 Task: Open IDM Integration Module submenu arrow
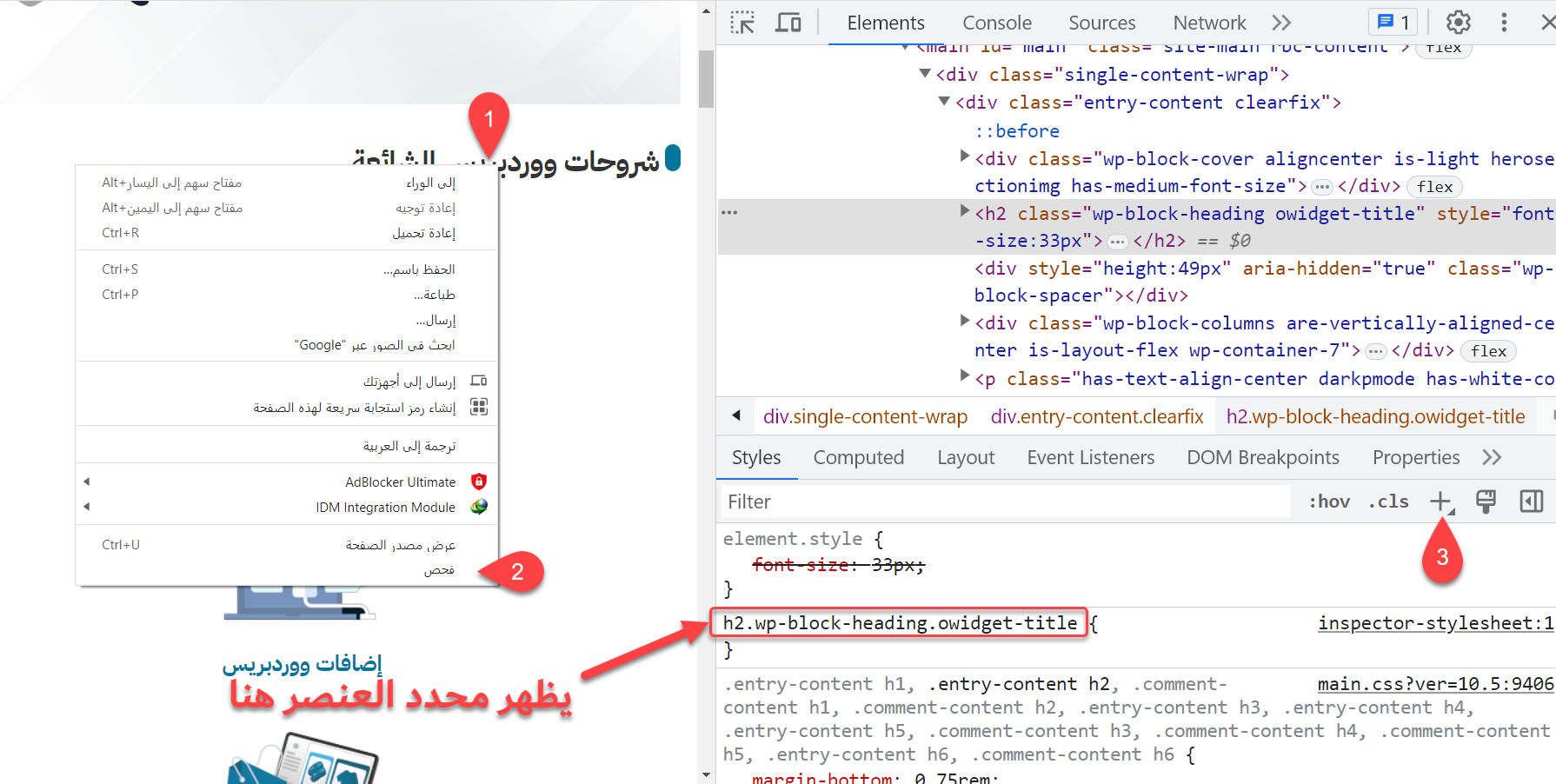coord(87,507)
